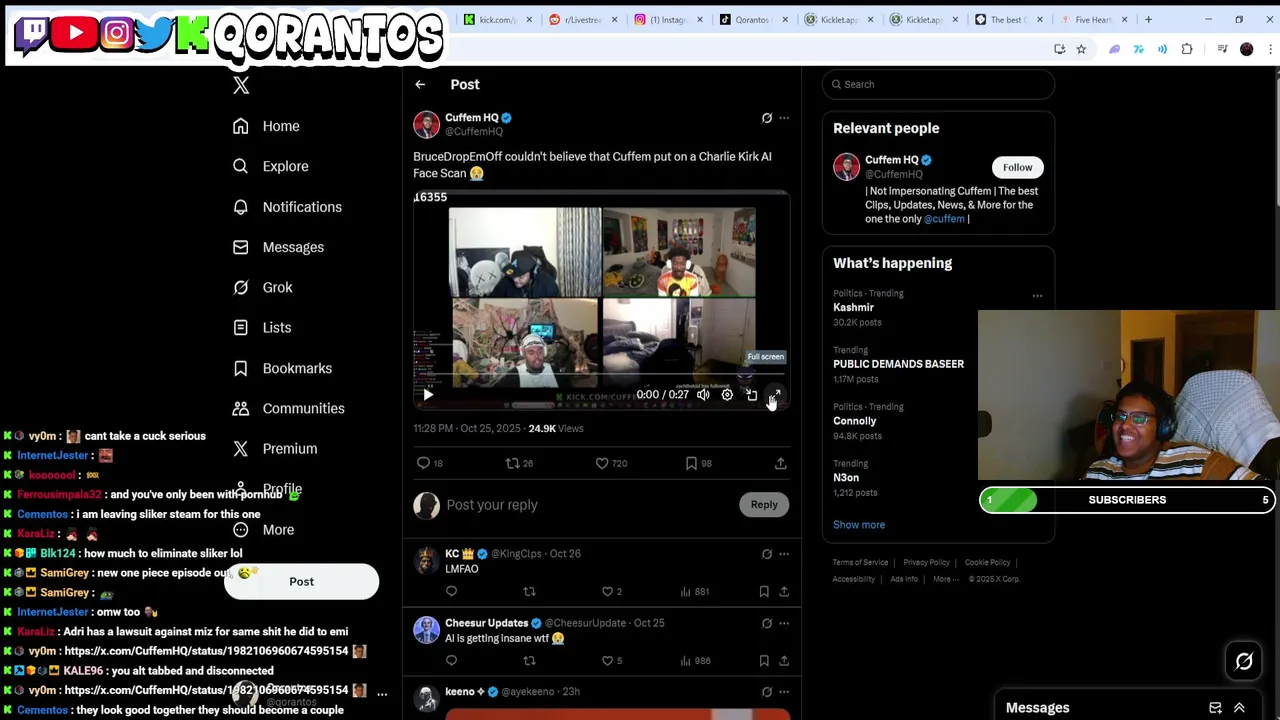Like the post with 720 likes
This screenshot has width=1280, height=720.
click(611, 463)
